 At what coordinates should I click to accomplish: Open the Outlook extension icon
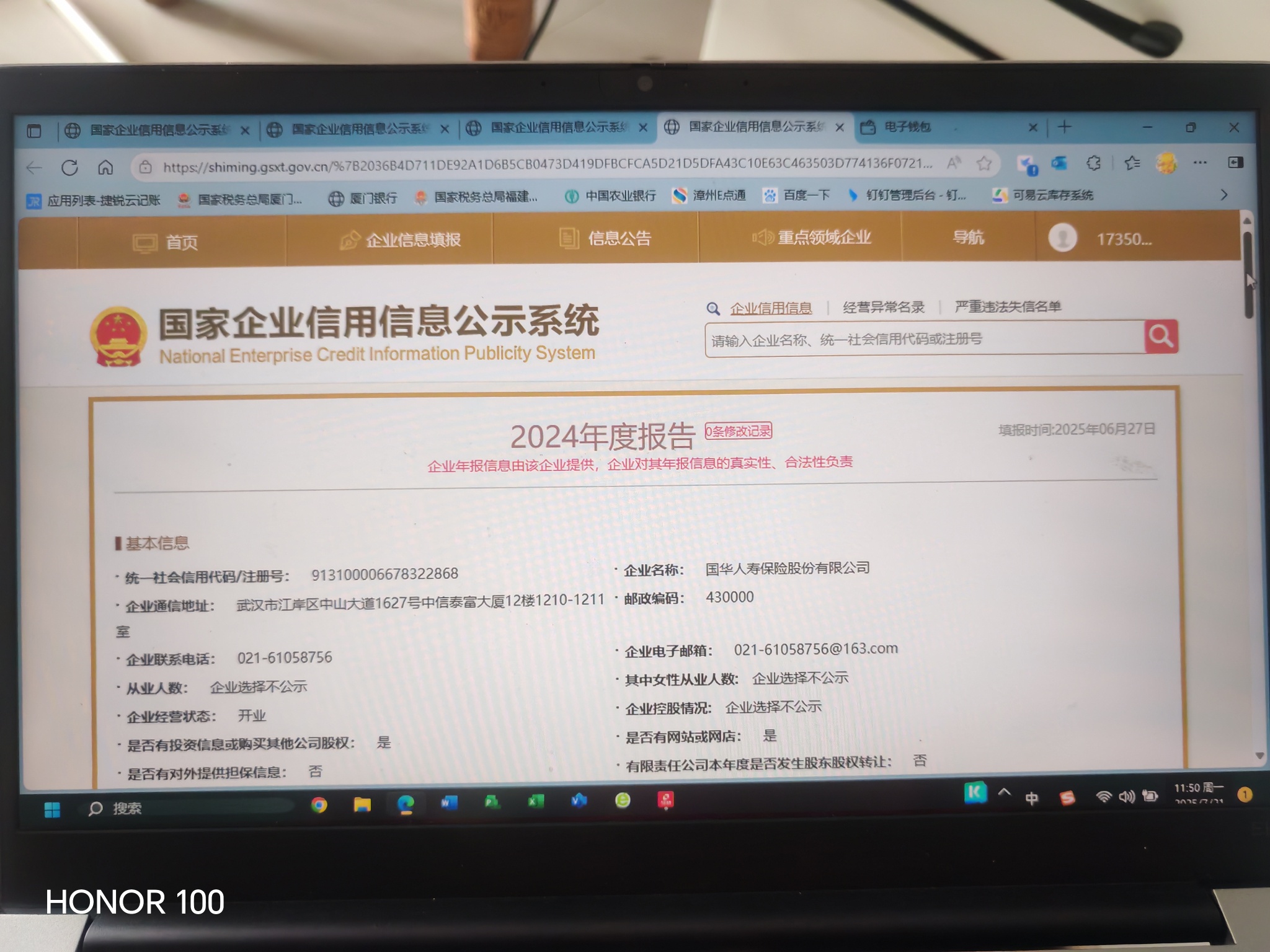[x=1059, y=163]
